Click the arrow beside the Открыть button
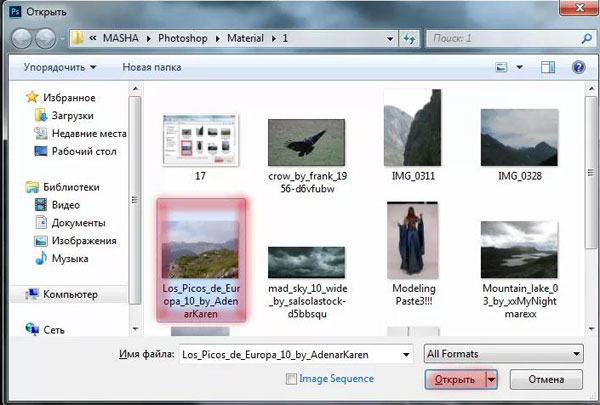The width and height of the screenshot is (600, 405). 491,380
